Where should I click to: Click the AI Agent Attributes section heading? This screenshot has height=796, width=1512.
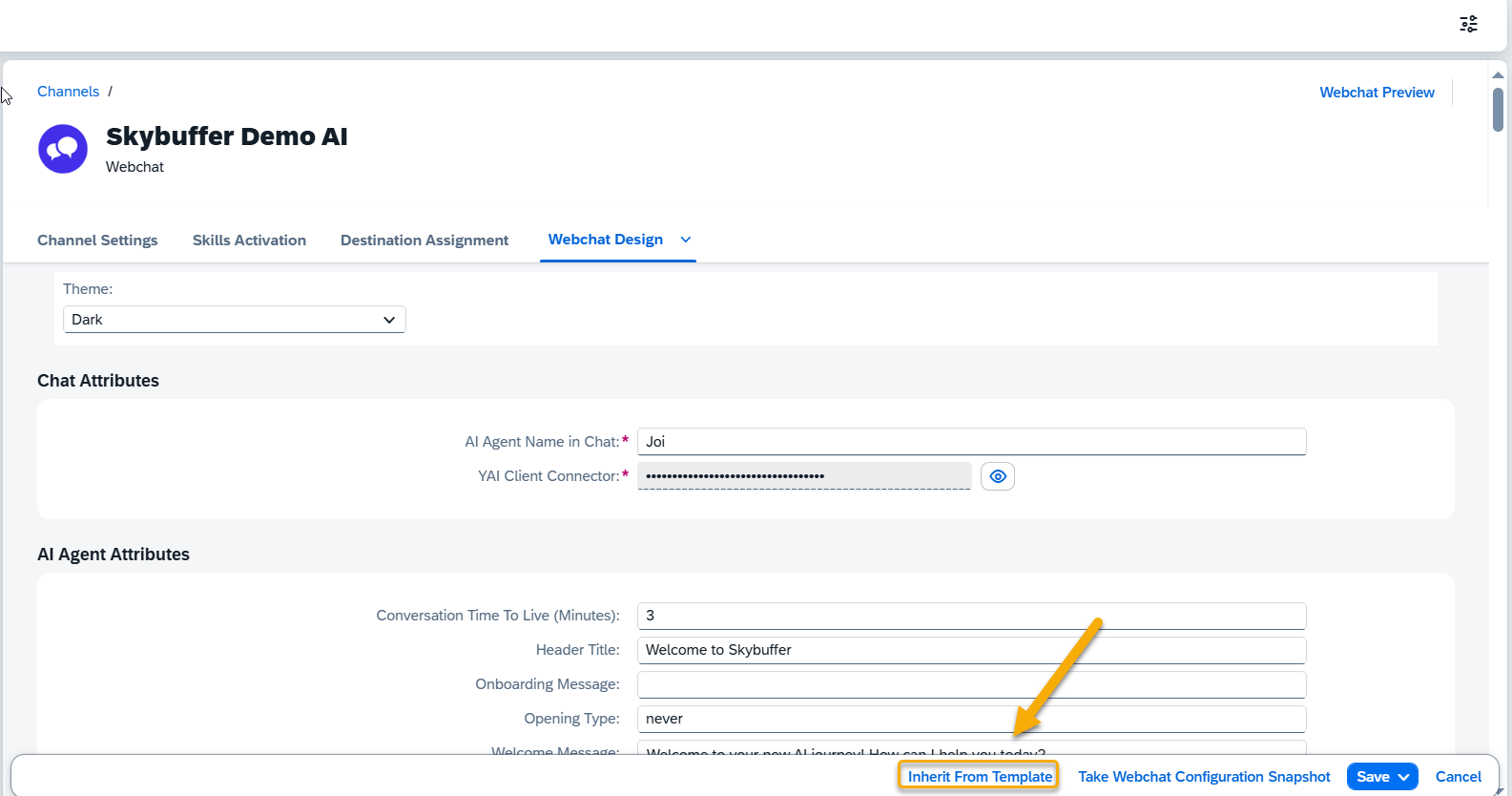114,555
